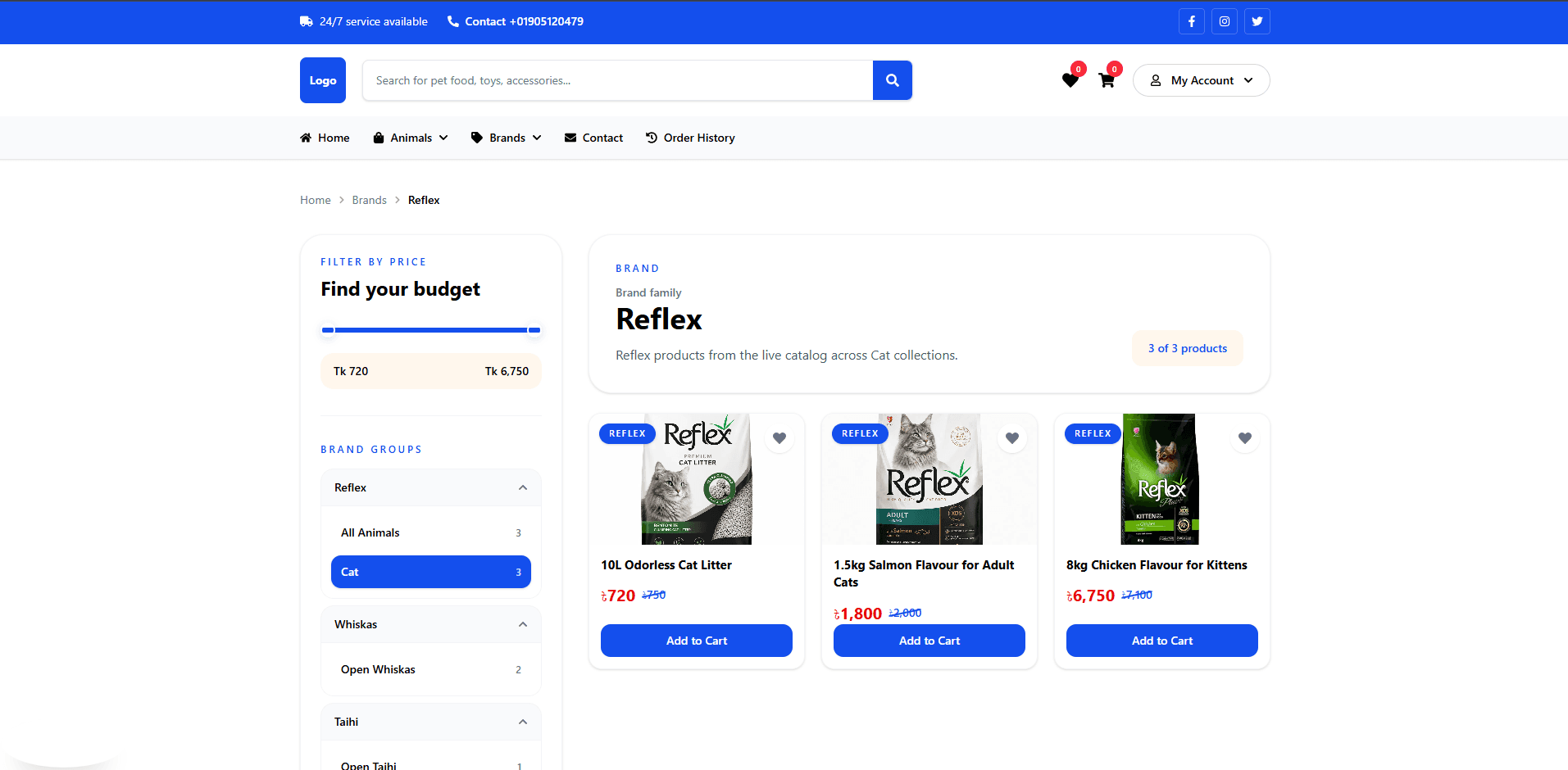
Task: Select the Cat filter under Reflex
Action: [431, 572]
